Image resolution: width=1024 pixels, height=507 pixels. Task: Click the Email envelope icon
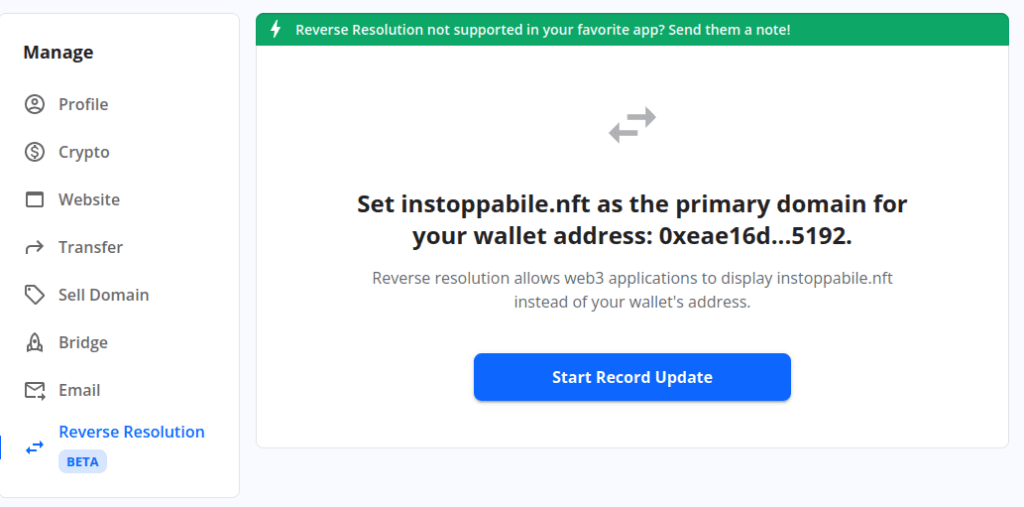point(35,390)
